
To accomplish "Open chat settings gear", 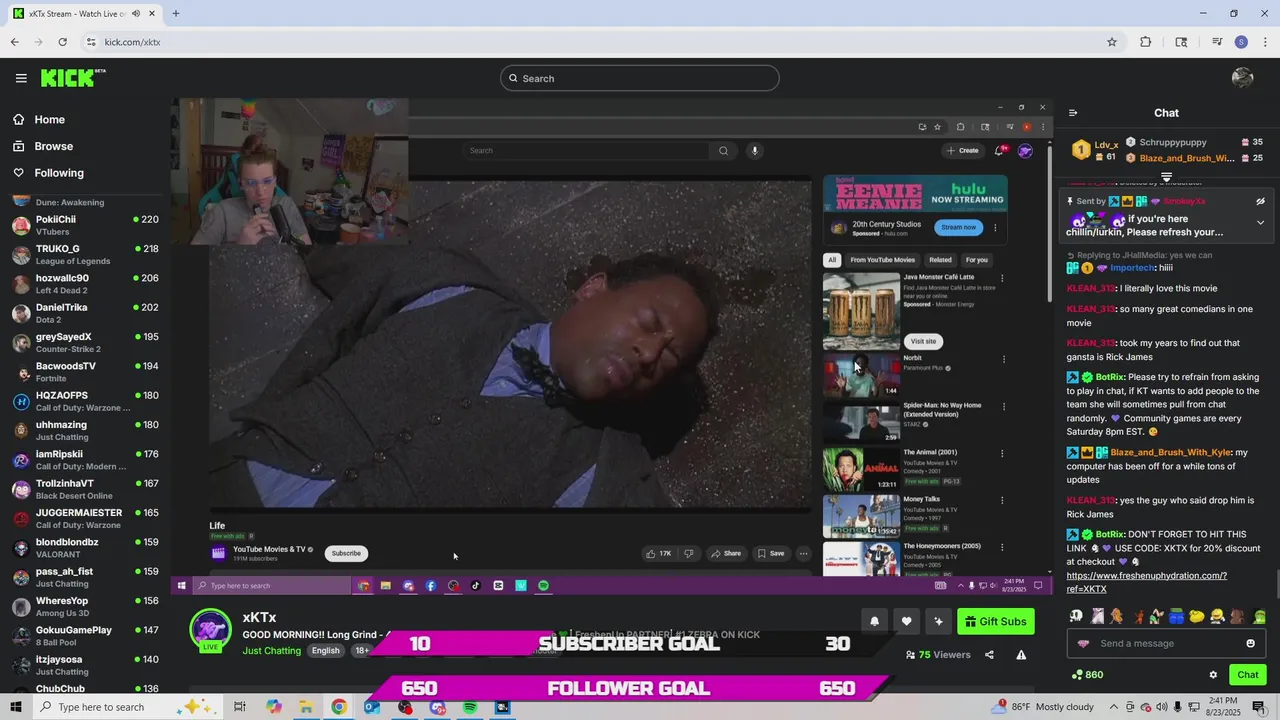I will 1213,675.
